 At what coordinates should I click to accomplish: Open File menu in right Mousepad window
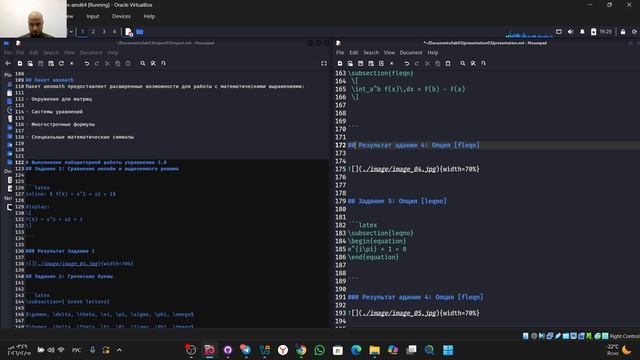pos(340,53)
